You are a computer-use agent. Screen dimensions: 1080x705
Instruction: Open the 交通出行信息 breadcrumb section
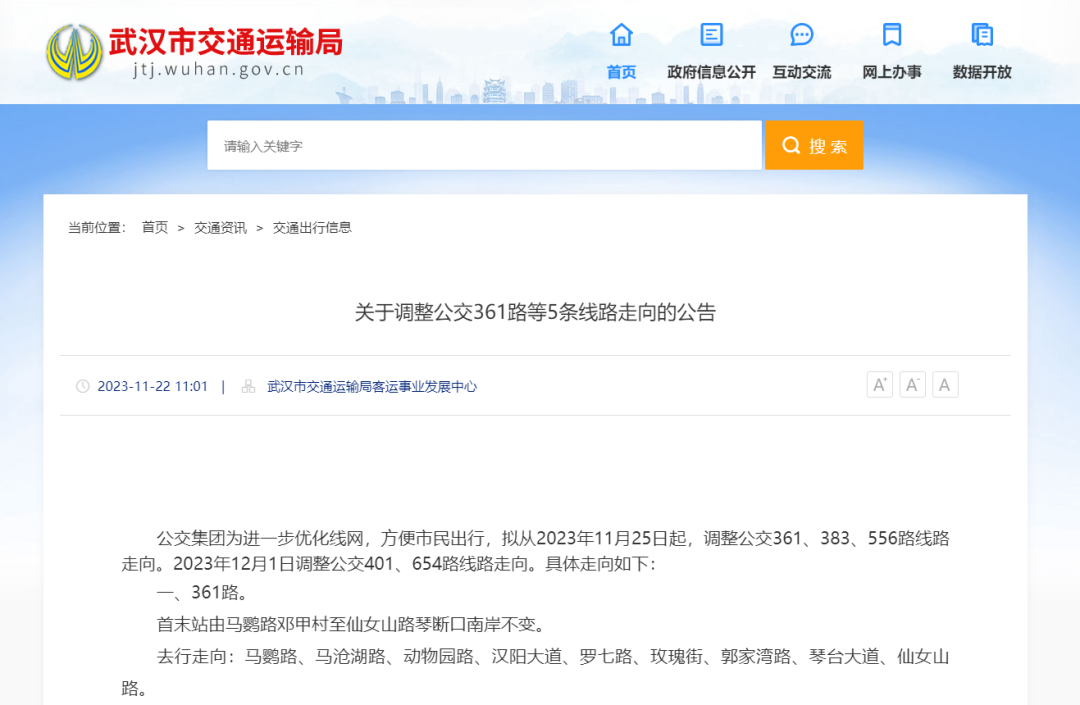pos(313,227)
